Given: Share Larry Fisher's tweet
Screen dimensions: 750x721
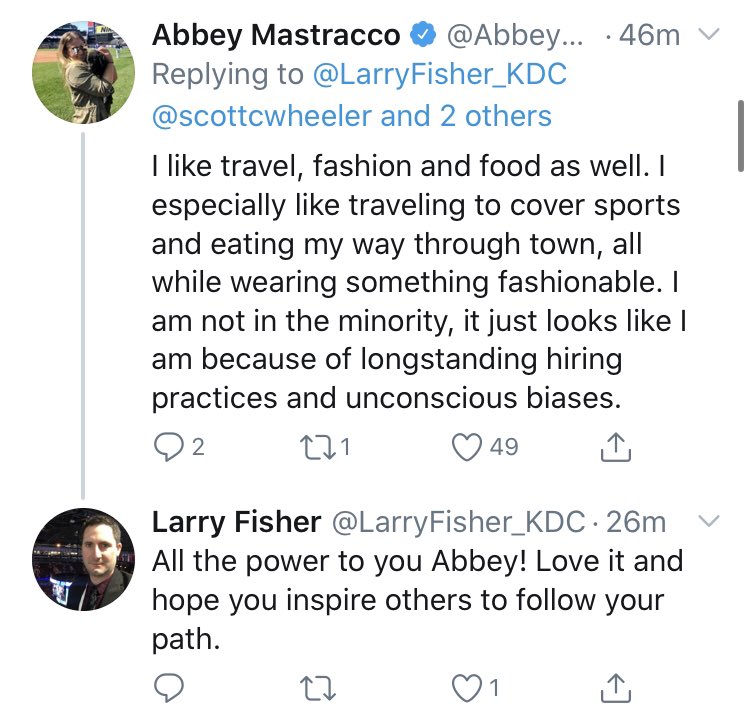Looking at the screenshot, I should click(616, 687).
